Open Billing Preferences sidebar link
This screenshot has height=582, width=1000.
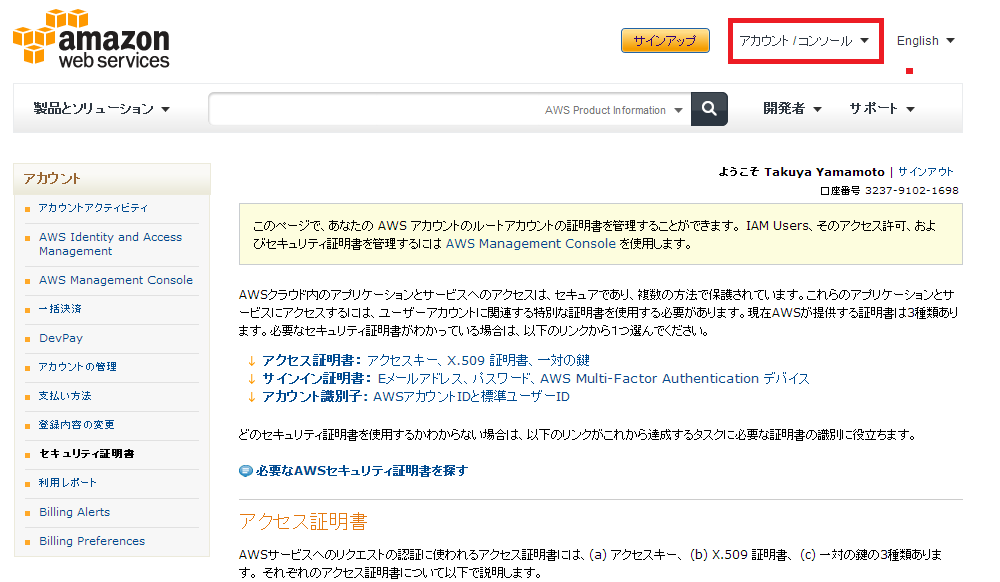click(x=92, y=541)
